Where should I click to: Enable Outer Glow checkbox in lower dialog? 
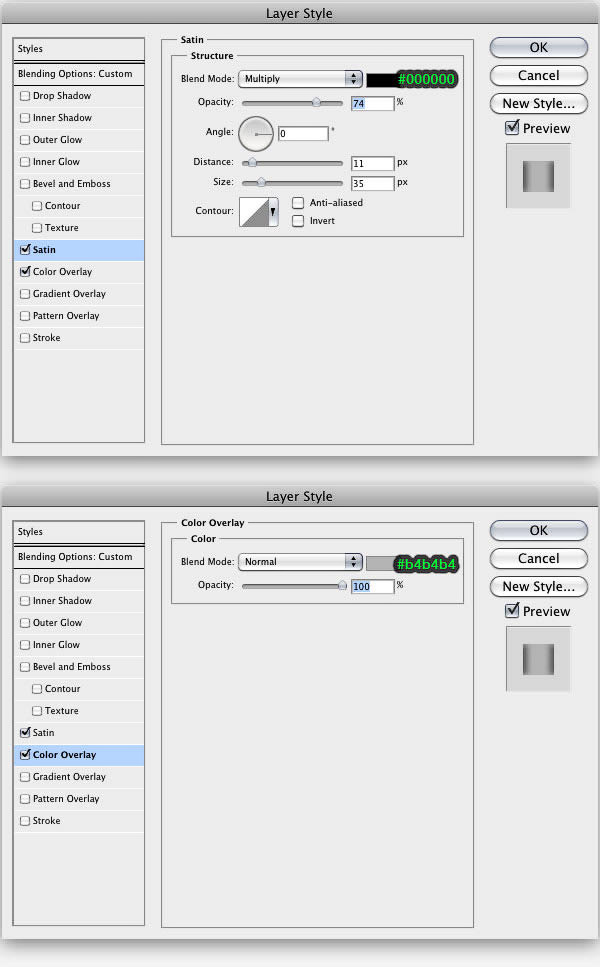(x=25, y=623)
